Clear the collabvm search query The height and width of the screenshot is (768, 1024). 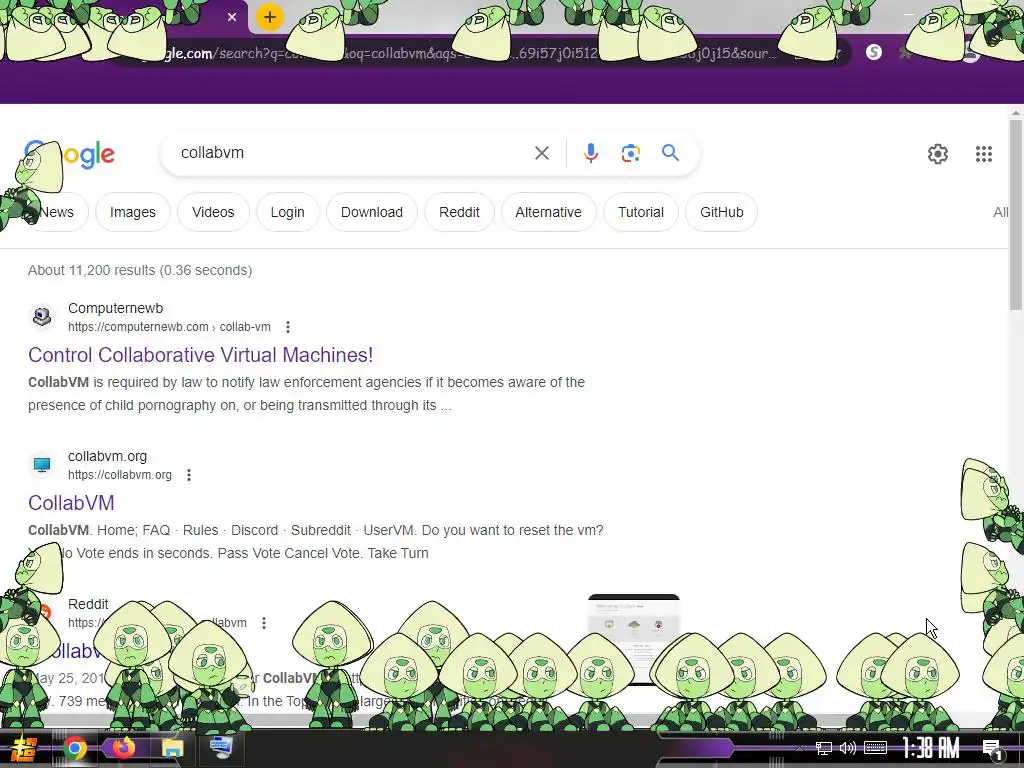click(541, 153)
